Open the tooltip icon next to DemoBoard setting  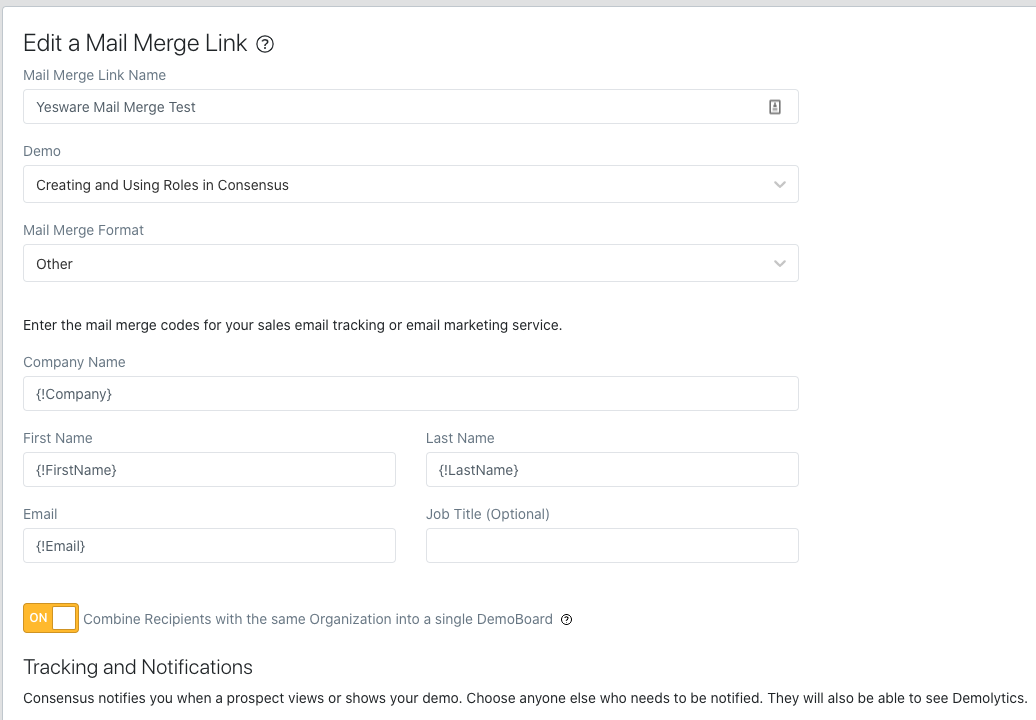[x=567, y=620]
